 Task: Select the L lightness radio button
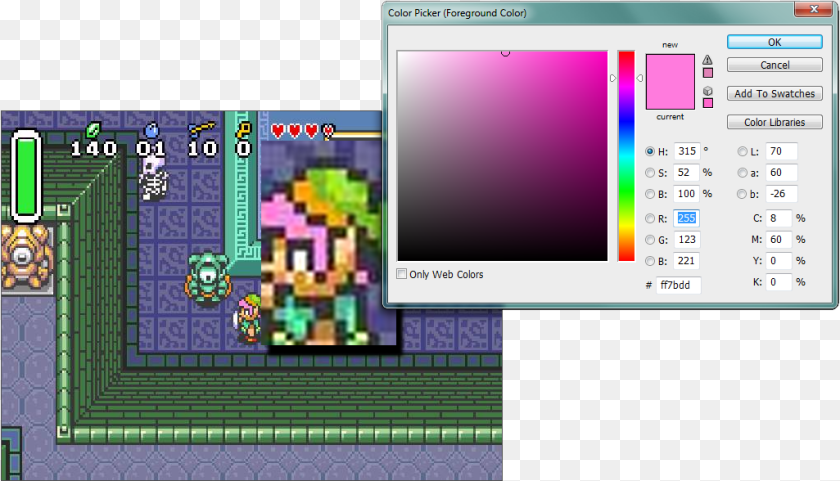tap(742, 152)
